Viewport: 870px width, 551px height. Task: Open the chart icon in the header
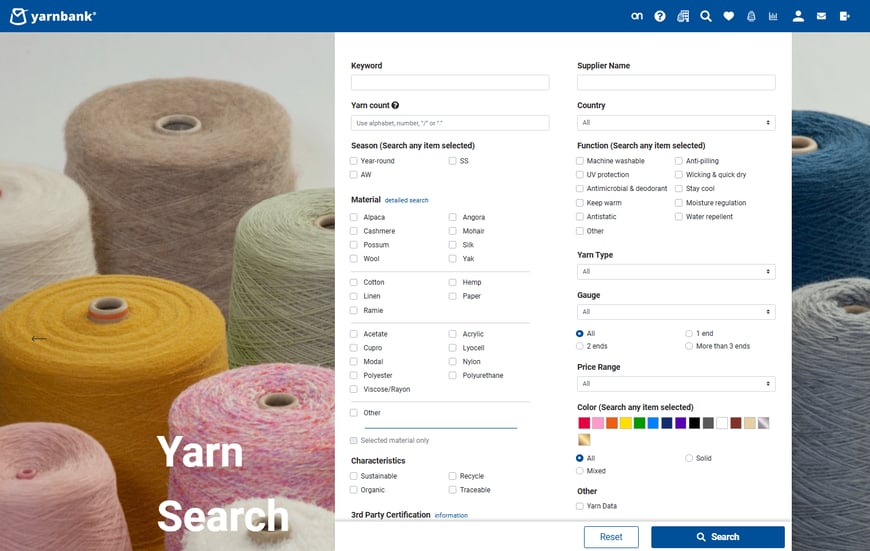(x=773, y=16)
